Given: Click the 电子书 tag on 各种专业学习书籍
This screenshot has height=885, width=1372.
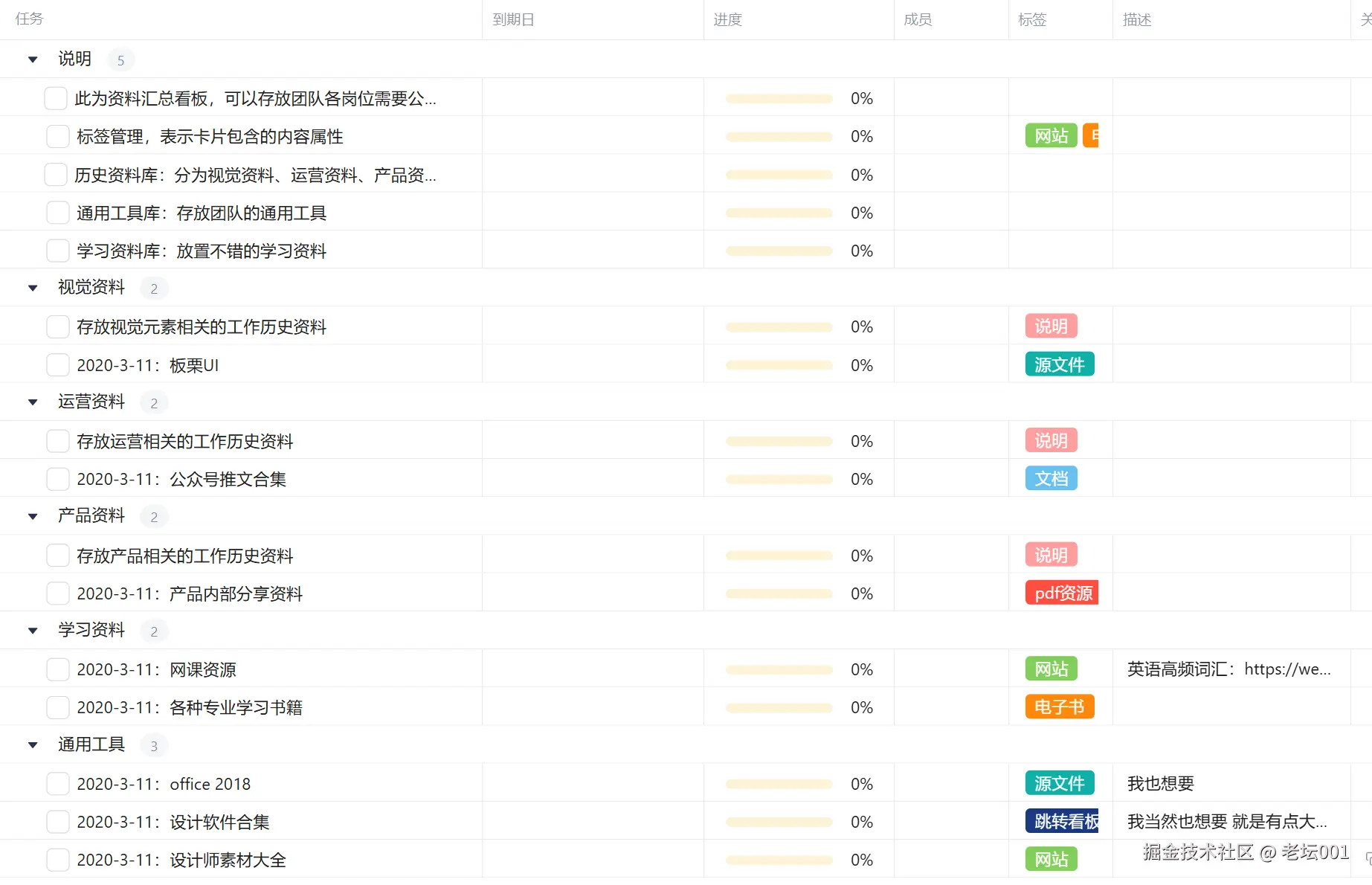Looking at the screenshot, I should (1059, 707).
